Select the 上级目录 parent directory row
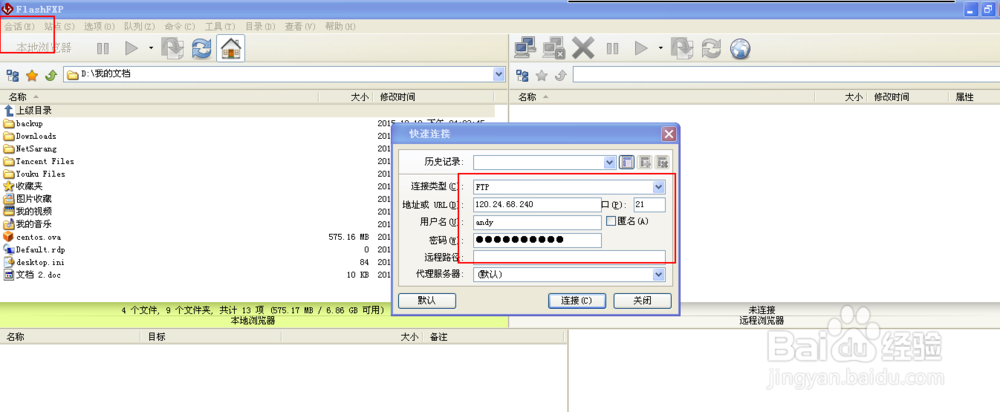The image size is (1000, 412). (247, 111)
